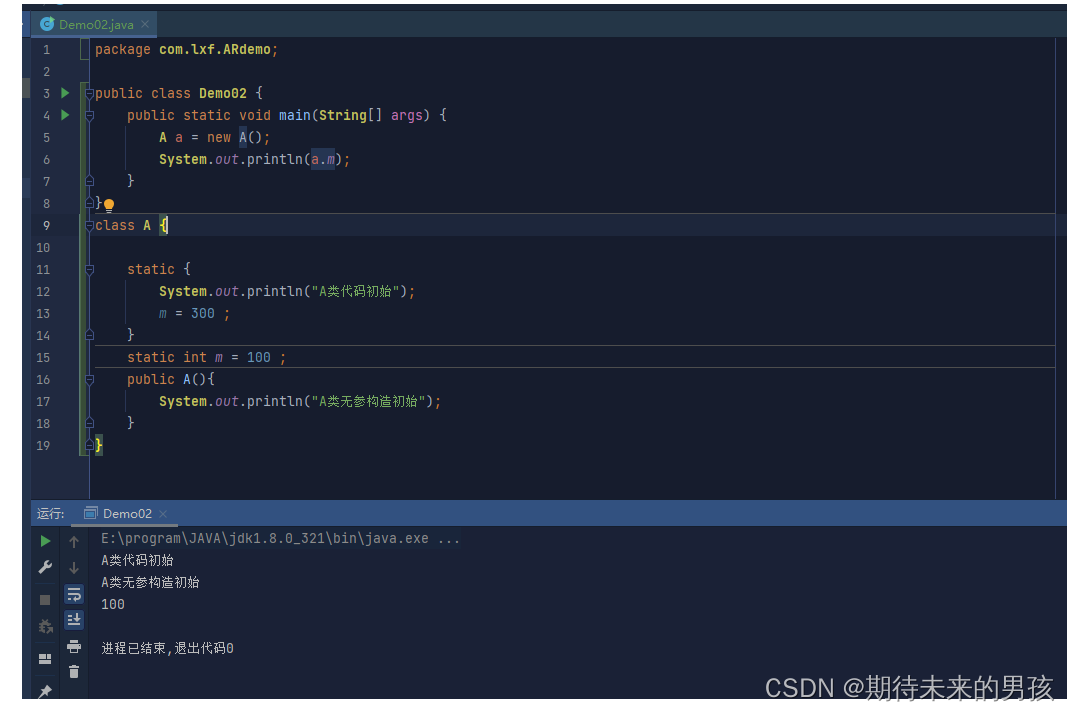Click the restore layout icon in run panel
This screenshot has height=711, width=1070.
45,658
